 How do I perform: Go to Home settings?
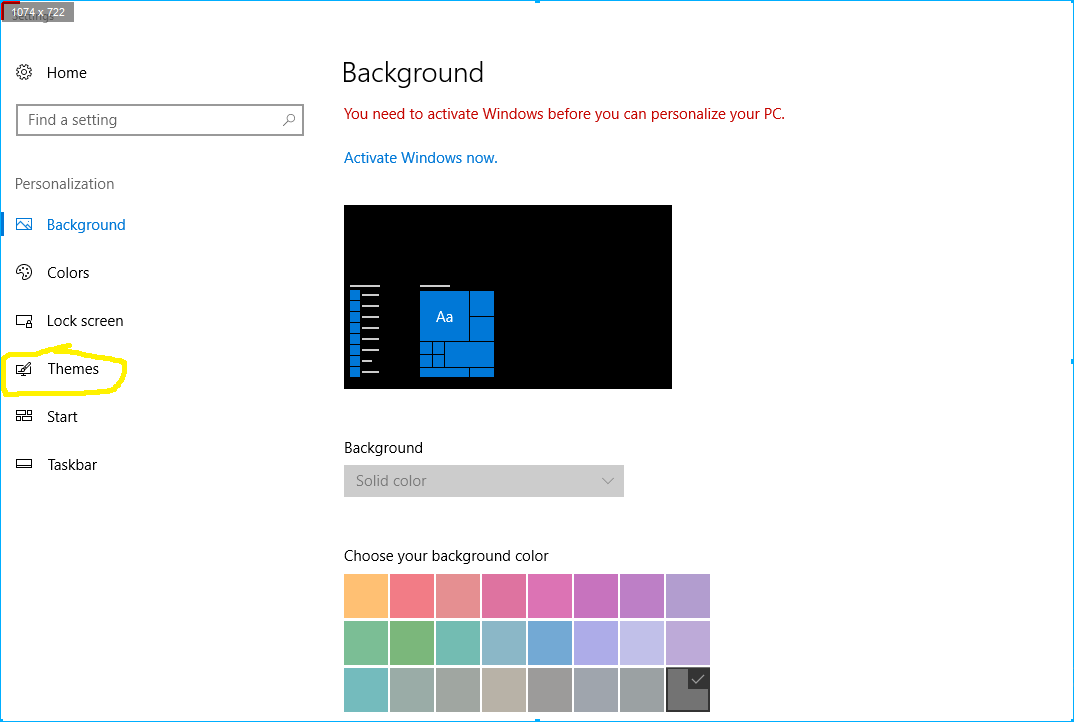66,73
